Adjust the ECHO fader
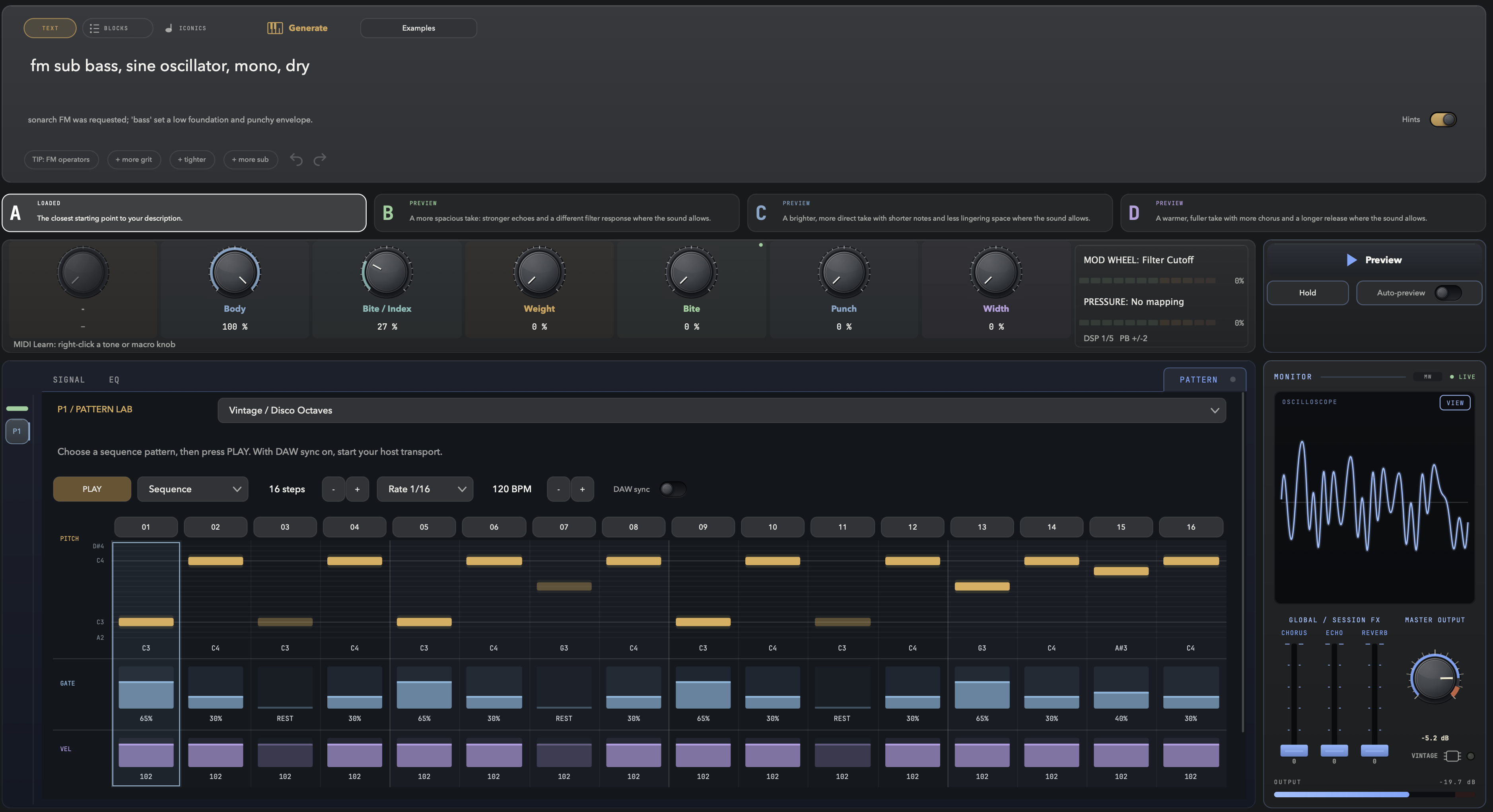The height and width of the screenshot is (812, 1493). tap(1334, 751)
